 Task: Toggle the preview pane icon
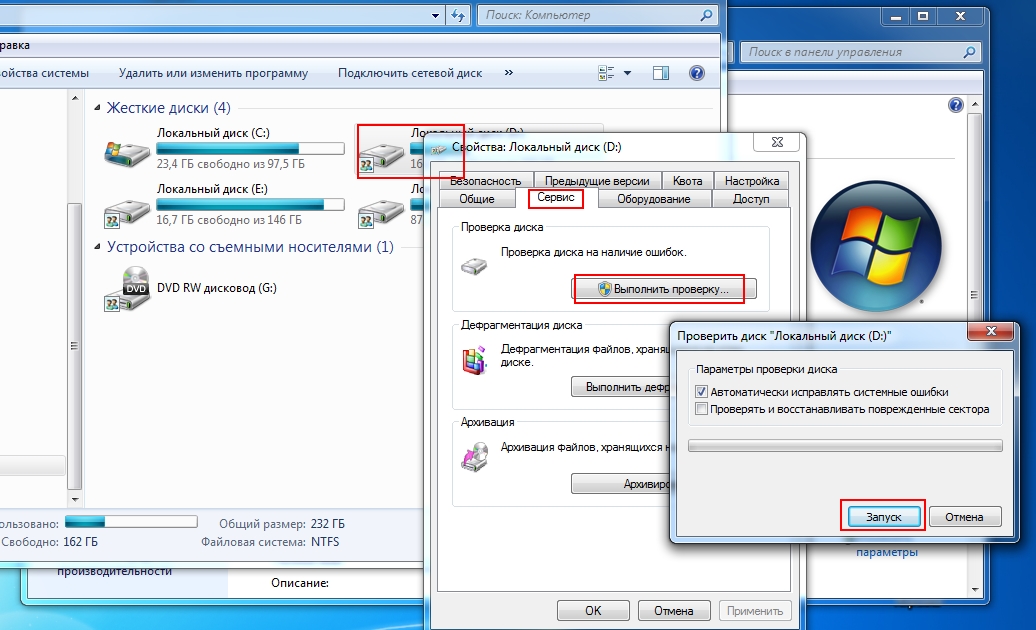click(x=661, y=73)
